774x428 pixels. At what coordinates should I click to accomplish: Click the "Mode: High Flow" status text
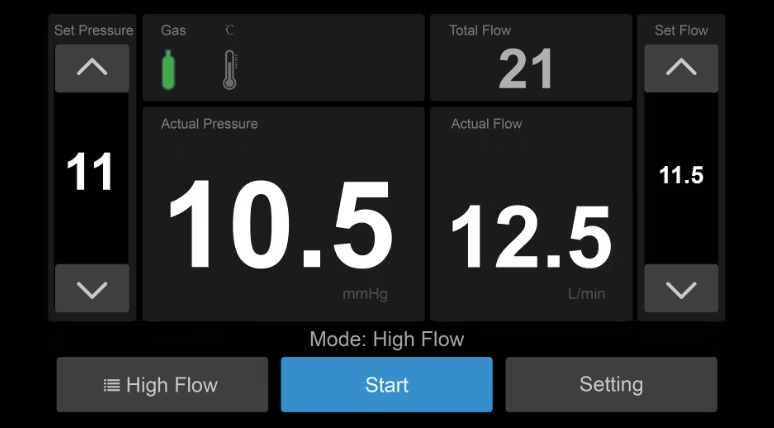[x=387, y=339]
